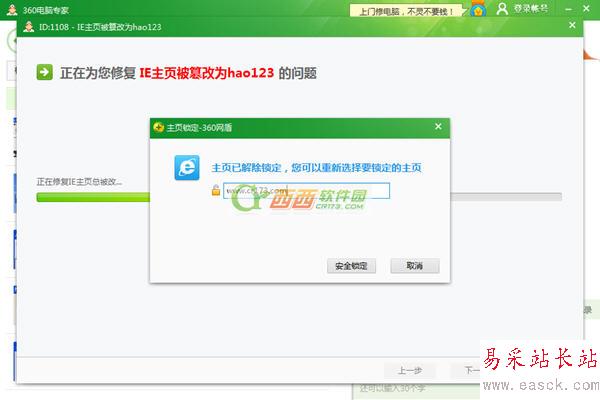Click the homepage URL input field
The height and width of the screenshot is (400, 600).
[x=306, y=191]
